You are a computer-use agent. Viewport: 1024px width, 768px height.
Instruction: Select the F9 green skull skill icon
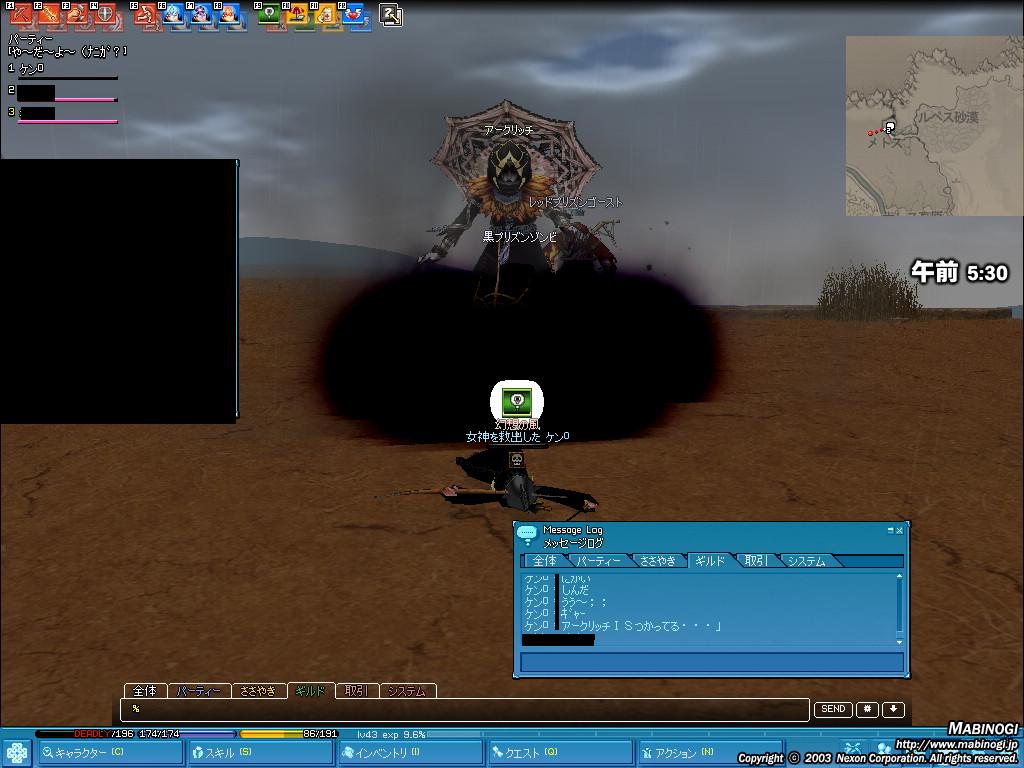(269, 14)
